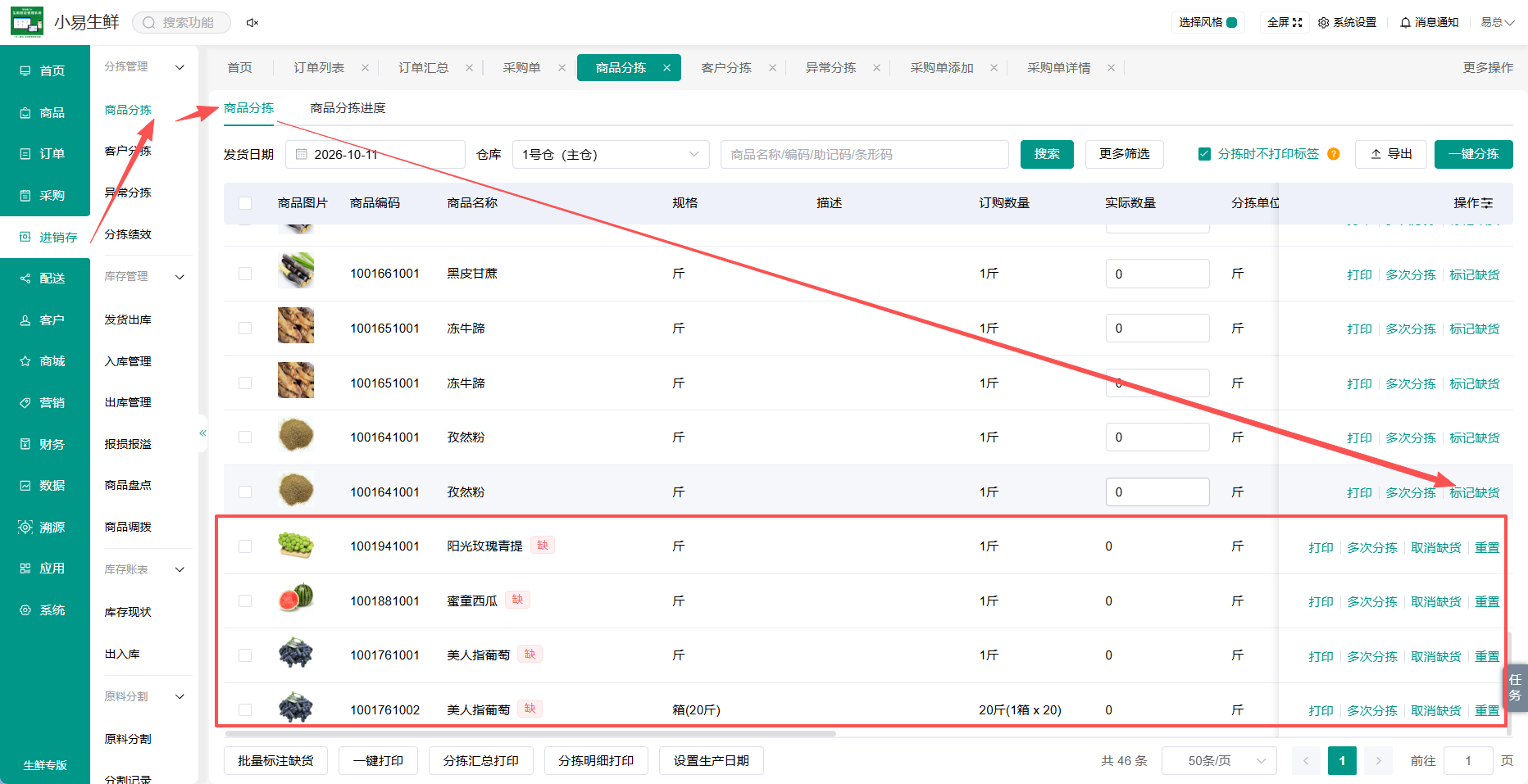Toggle the 选择风格 green switch
The width and height of the screenshot is (1528, 784).
point(1231,23)
